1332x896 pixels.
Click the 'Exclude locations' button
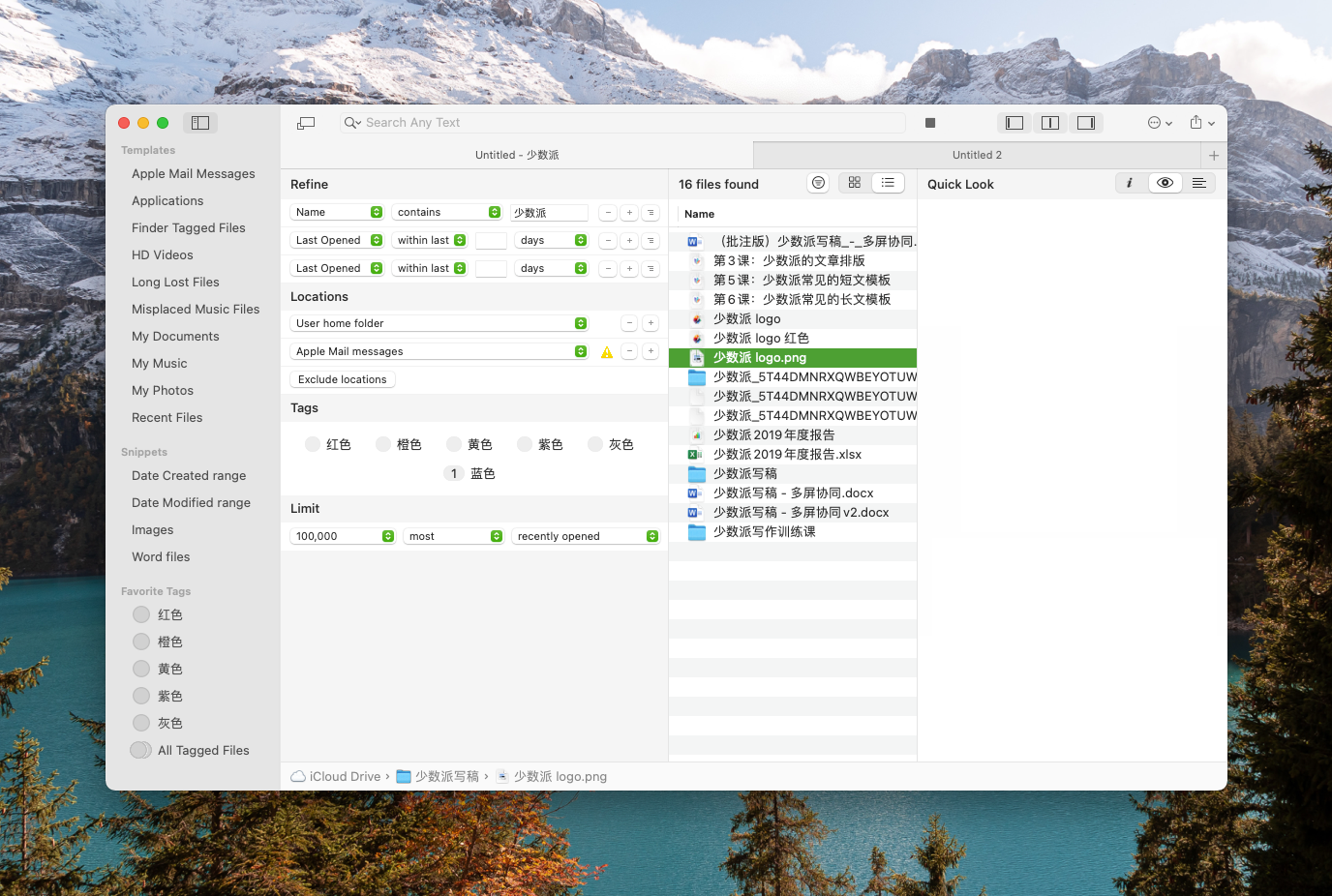(x=342, y=379)
